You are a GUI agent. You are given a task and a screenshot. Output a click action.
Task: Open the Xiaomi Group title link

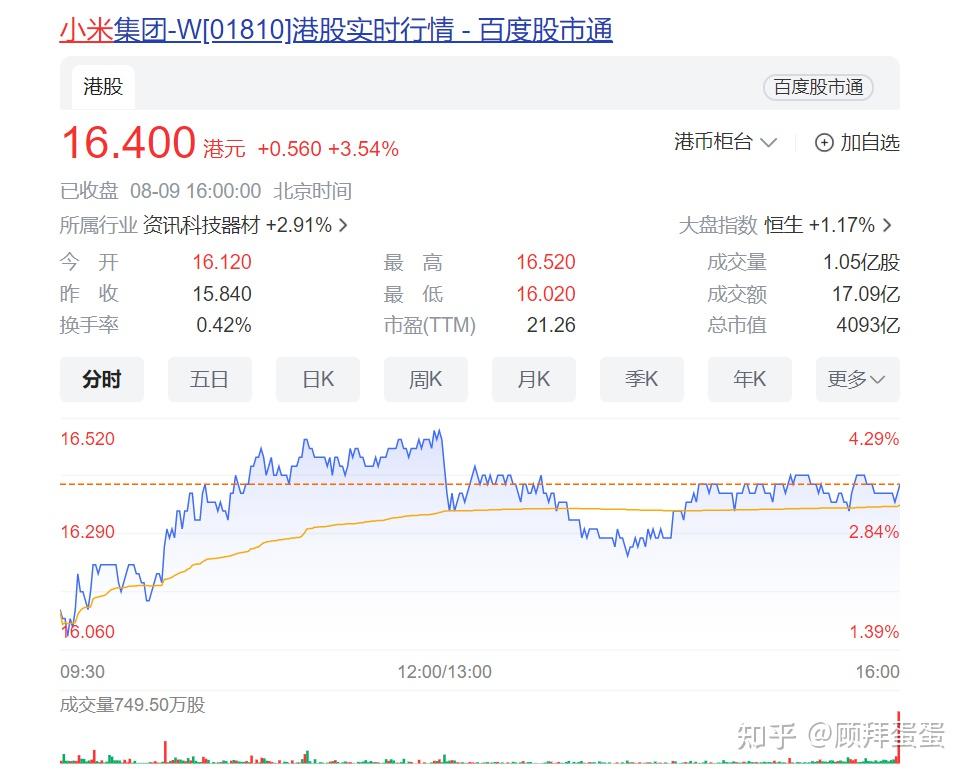pos(336,30)
